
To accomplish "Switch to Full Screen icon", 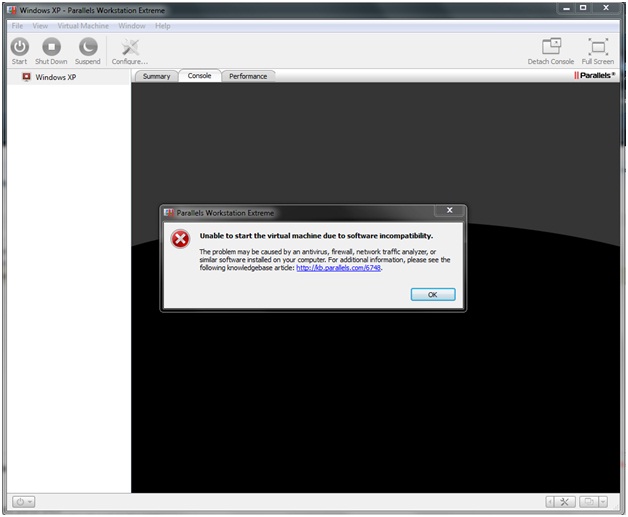I will [598, 46].
